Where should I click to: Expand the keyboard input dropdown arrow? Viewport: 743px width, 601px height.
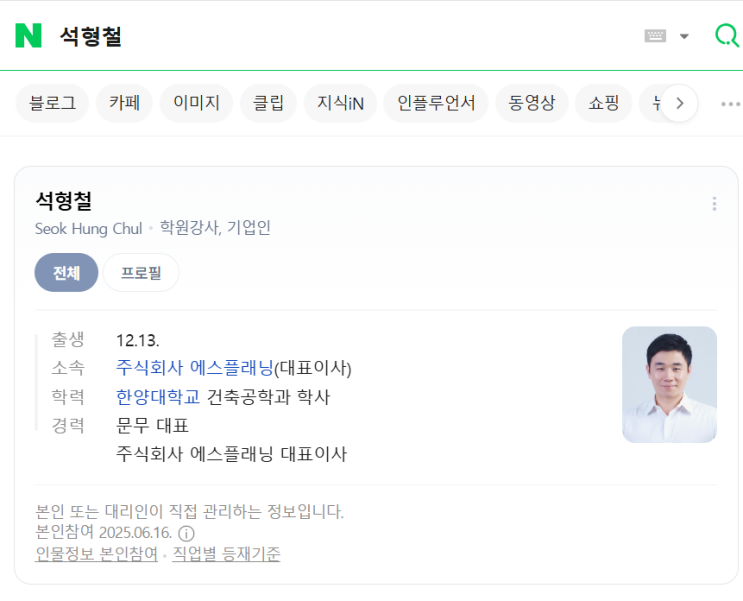(x=685, y=36)
